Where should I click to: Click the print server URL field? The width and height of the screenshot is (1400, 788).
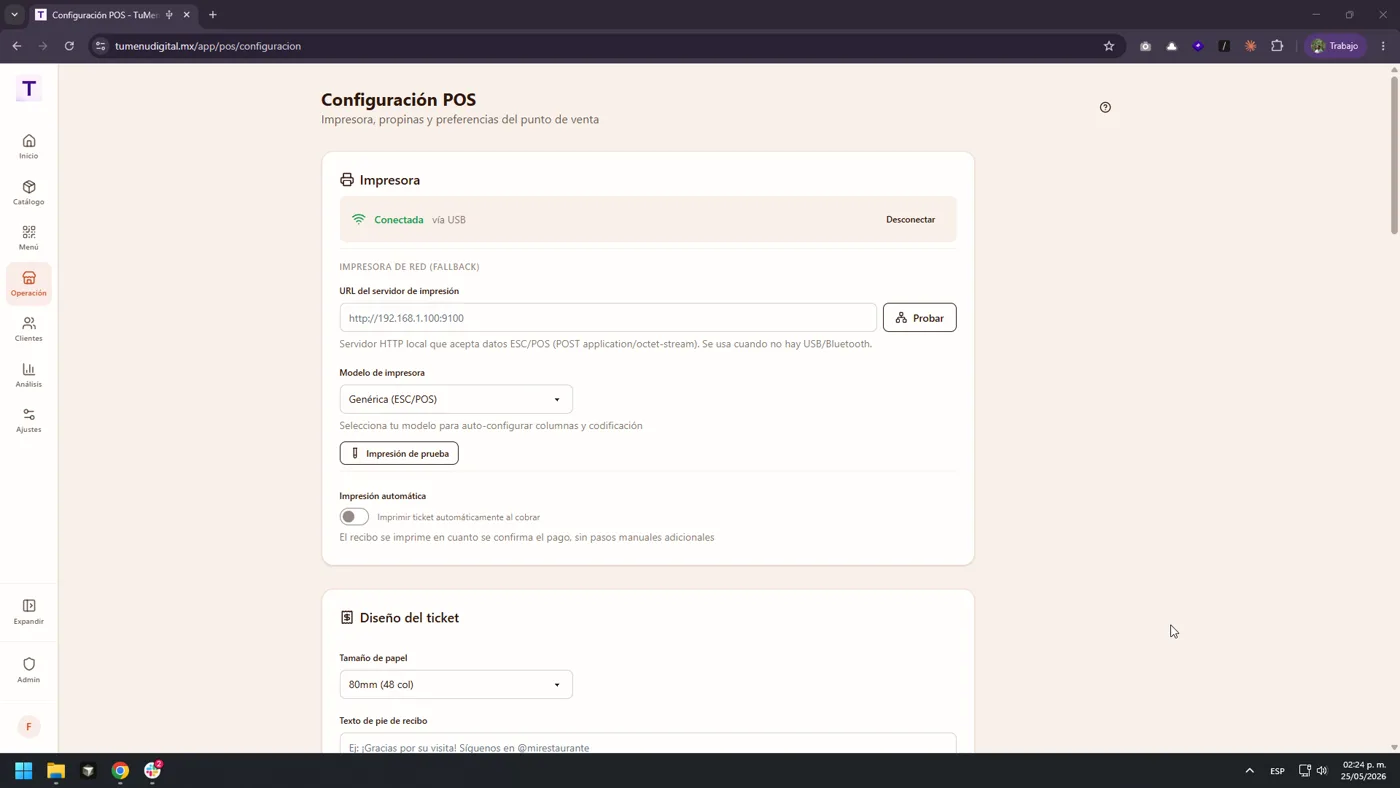[x=608, y=318]
